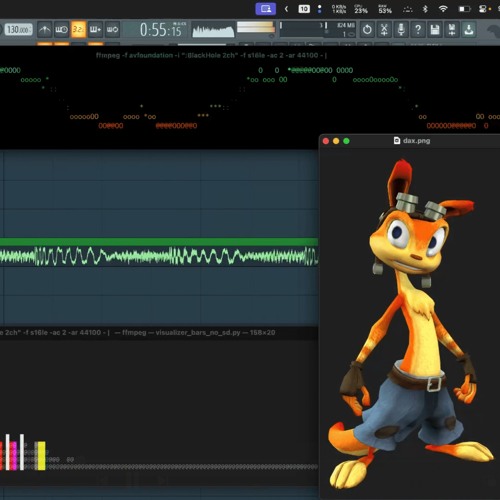Close the dax.png preview window
This screenshot has width=500, height=500.
326,141
